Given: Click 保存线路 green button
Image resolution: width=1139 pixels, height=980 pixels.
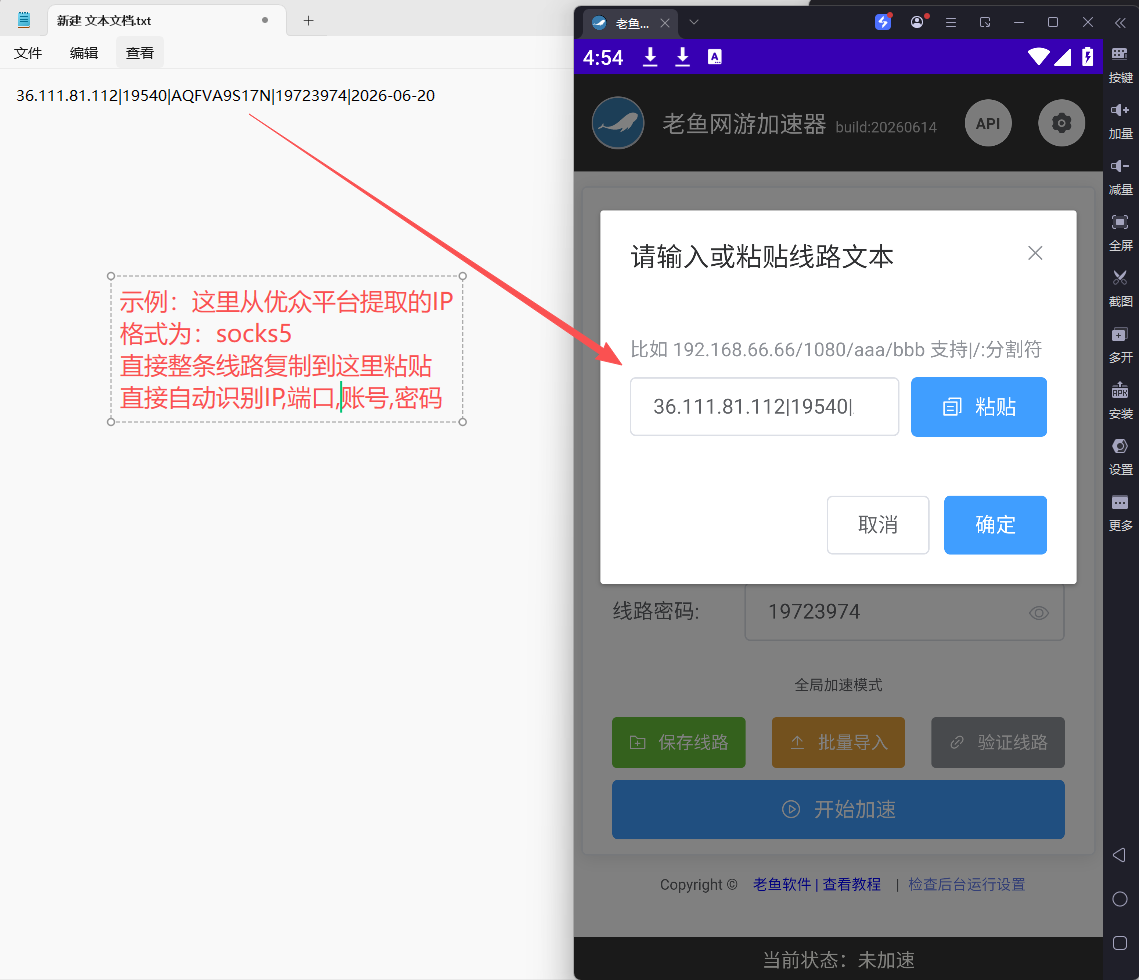Looking at the screenshot, I should click(x=678, y=742).
